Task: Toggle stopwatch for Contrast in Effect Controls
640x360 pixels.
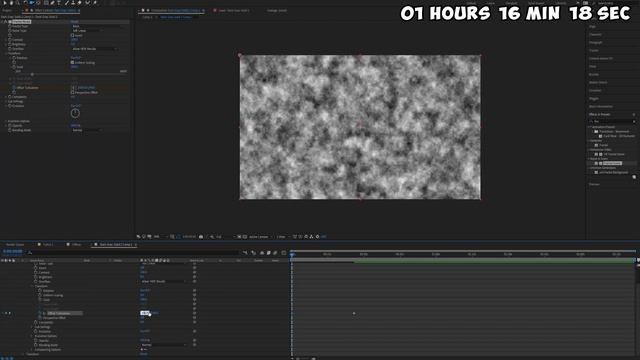Action: [x=10, y=40]
